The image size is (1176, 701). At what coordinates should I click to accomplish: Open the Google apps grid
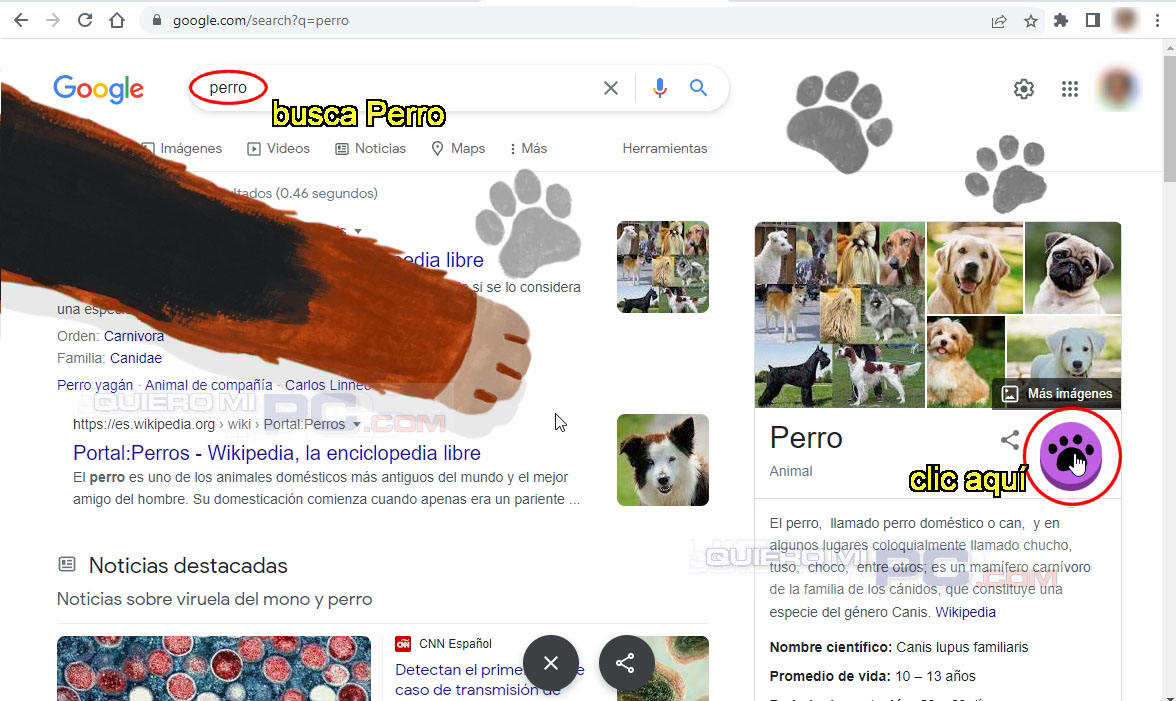1070,89
